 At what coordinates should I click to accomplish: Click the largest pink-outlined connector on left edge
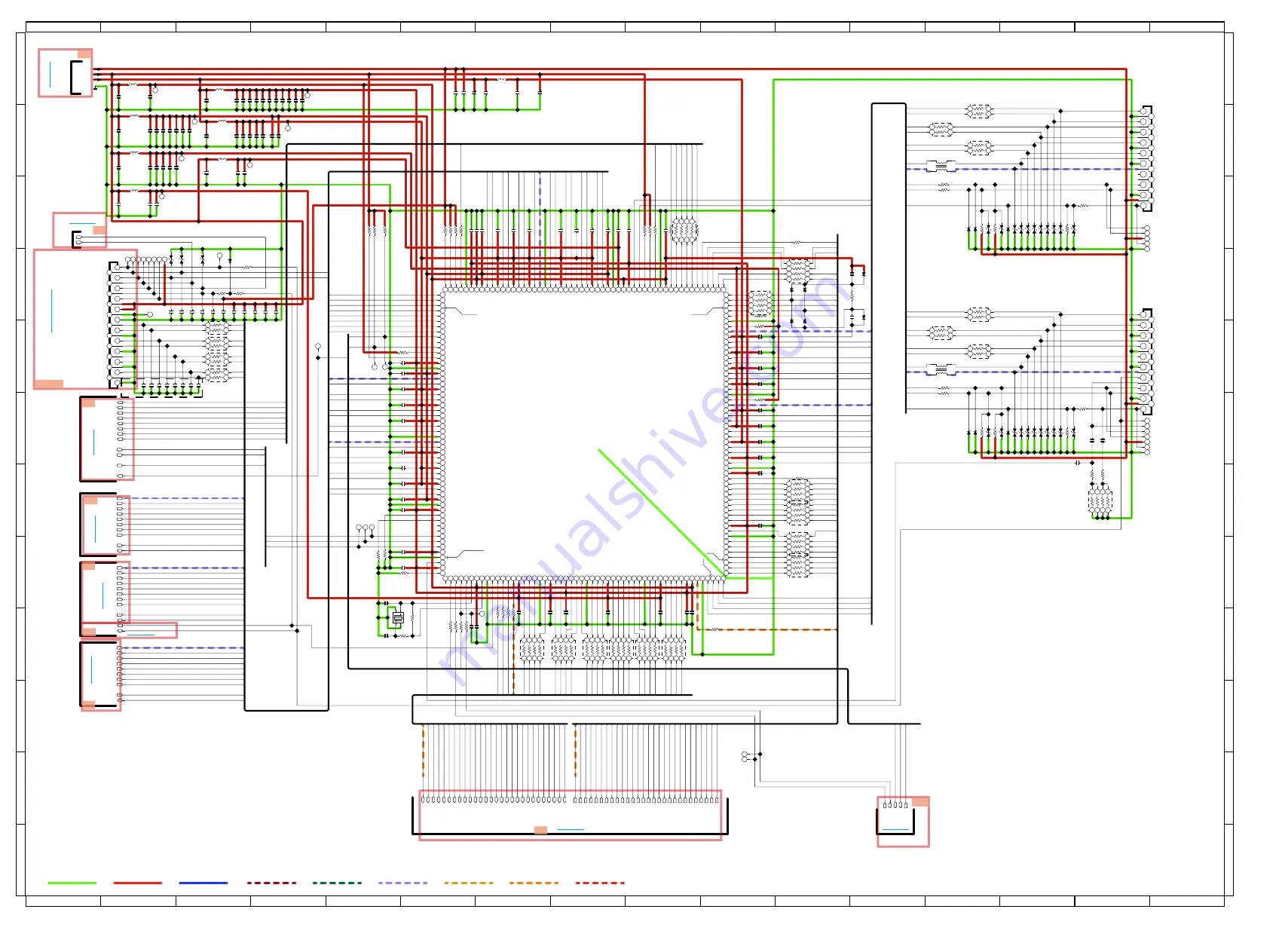pyautogui.click(x=85, y=320)
